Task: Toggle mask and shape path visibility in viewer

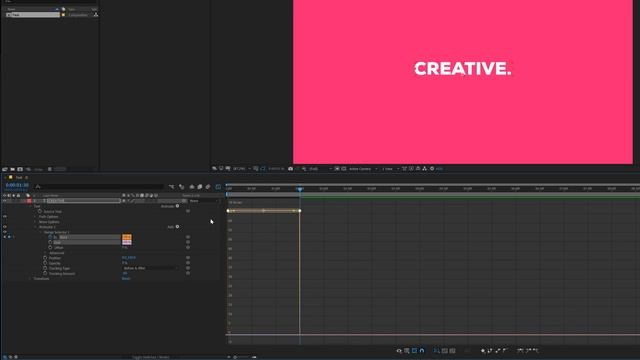Action: (262, 169)
